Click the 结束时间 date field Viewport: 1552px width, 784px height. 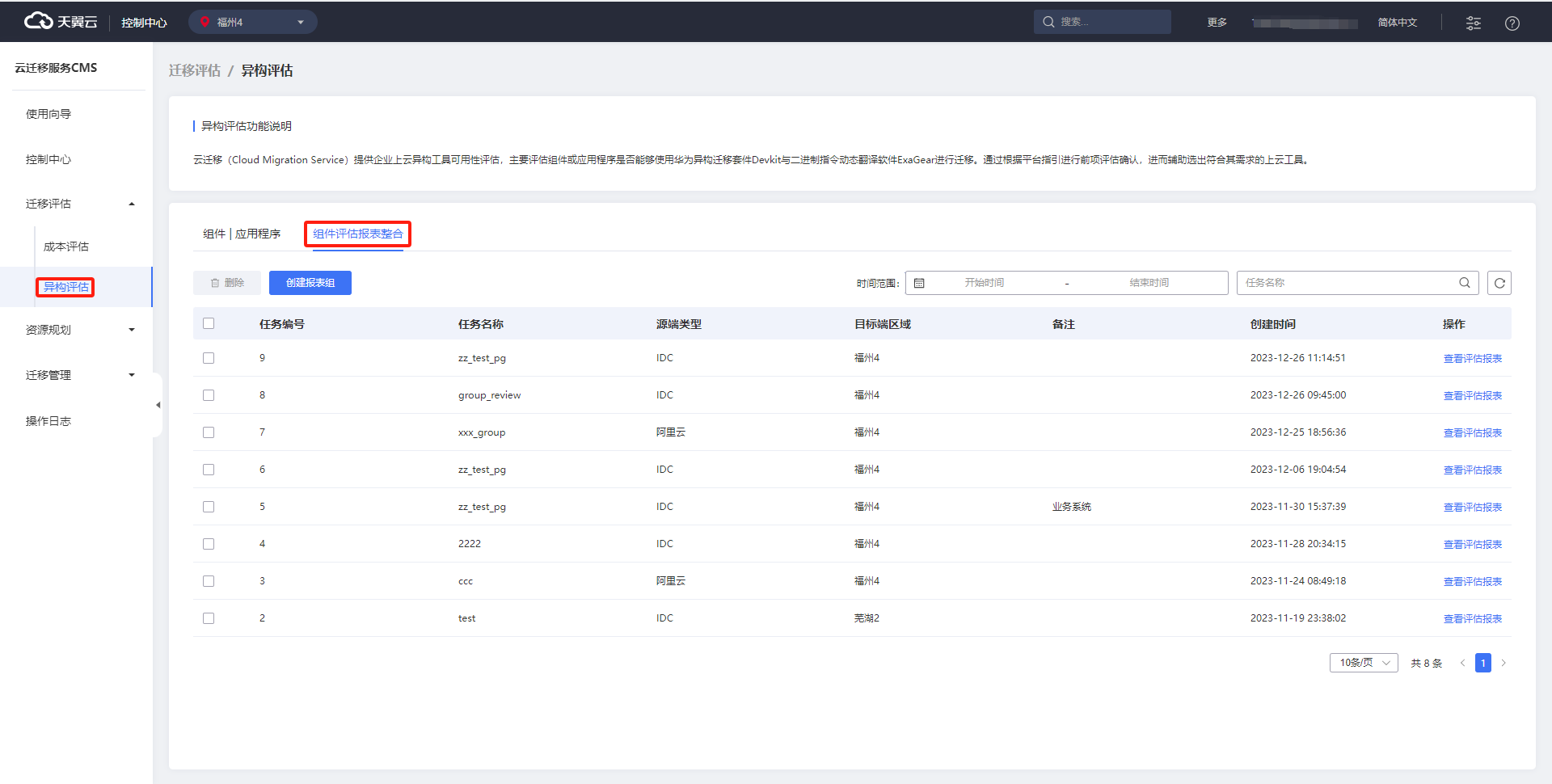[x=1149, y=283]
